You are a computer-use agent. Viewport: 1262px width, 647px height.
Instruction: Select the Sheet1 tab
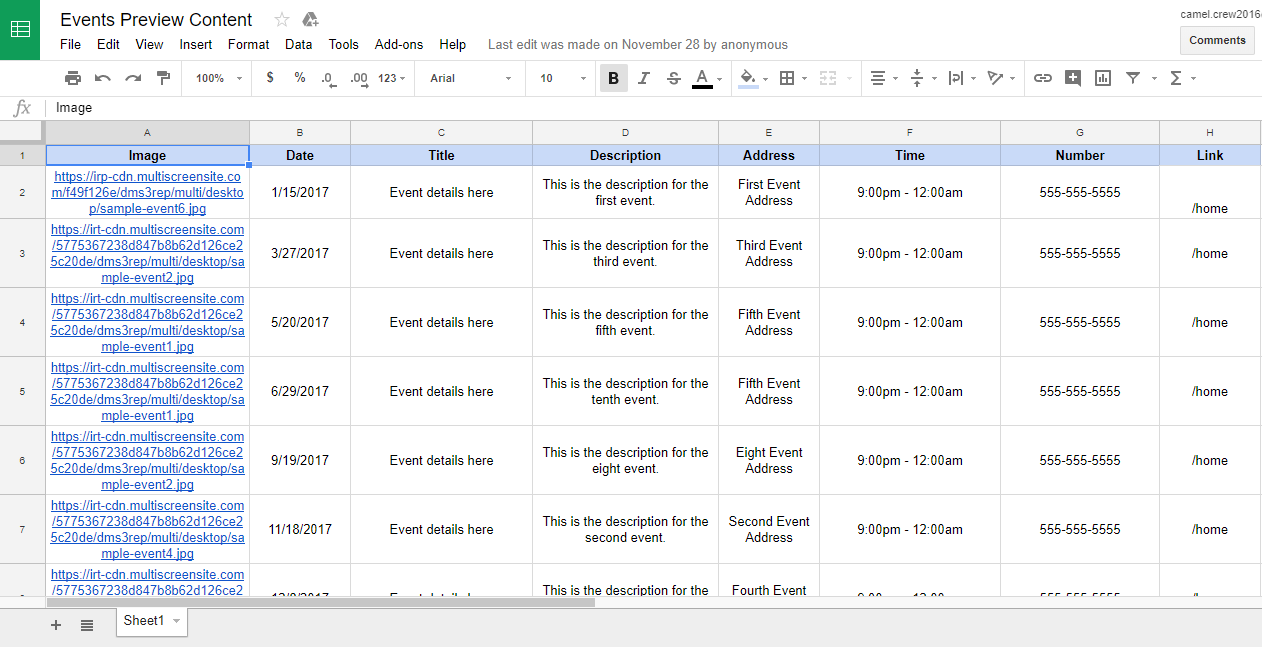[144, 621]
